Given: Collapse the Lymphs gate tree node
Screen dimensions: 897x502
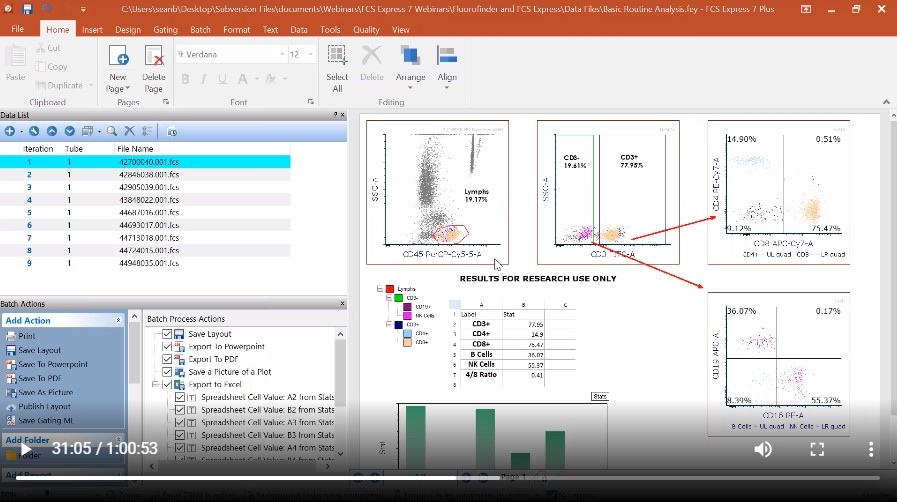Looking at the screenshot, I should (x=379, y=289).
